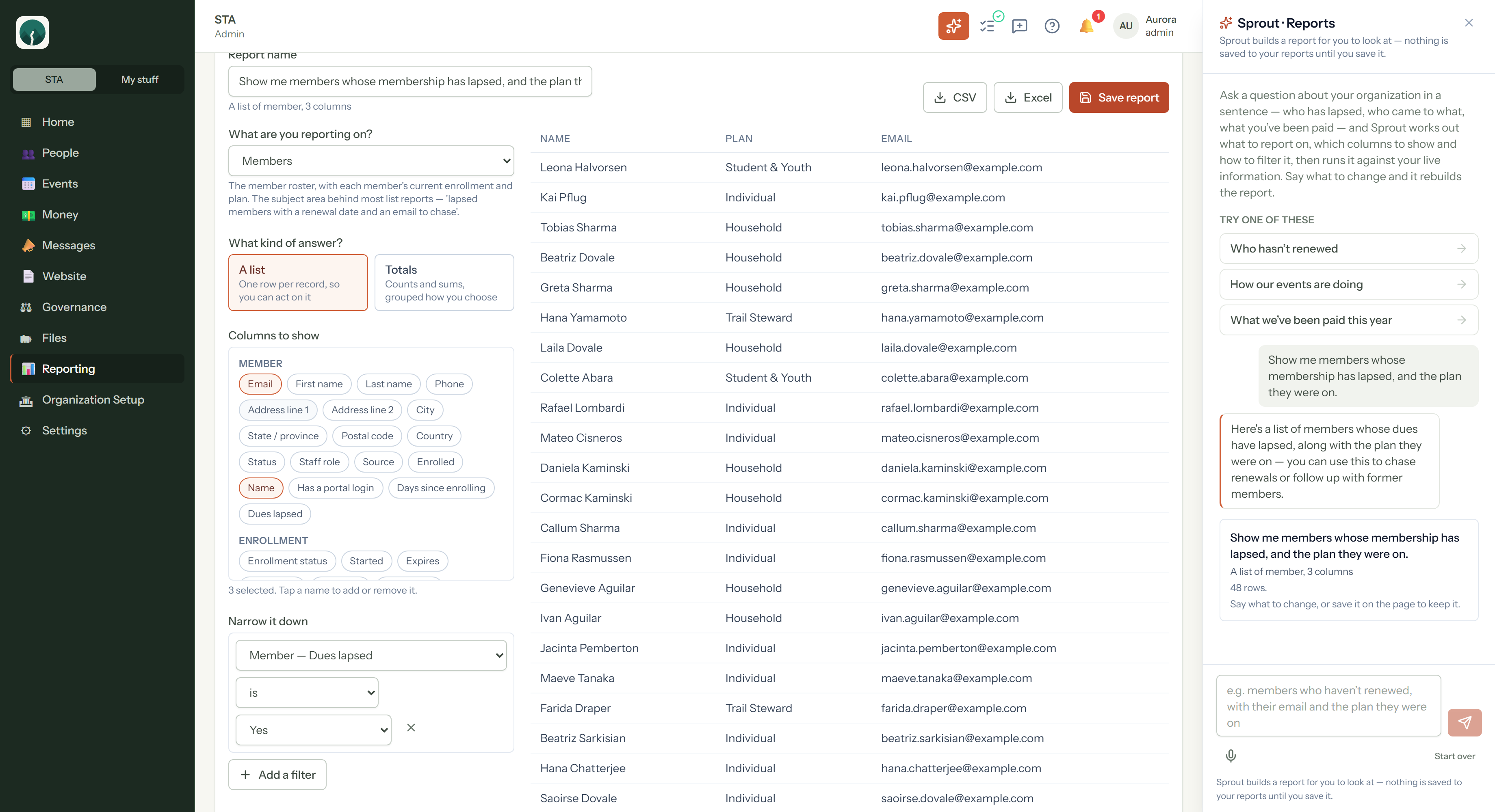Toggle the First name column chip

click(318, 384)
